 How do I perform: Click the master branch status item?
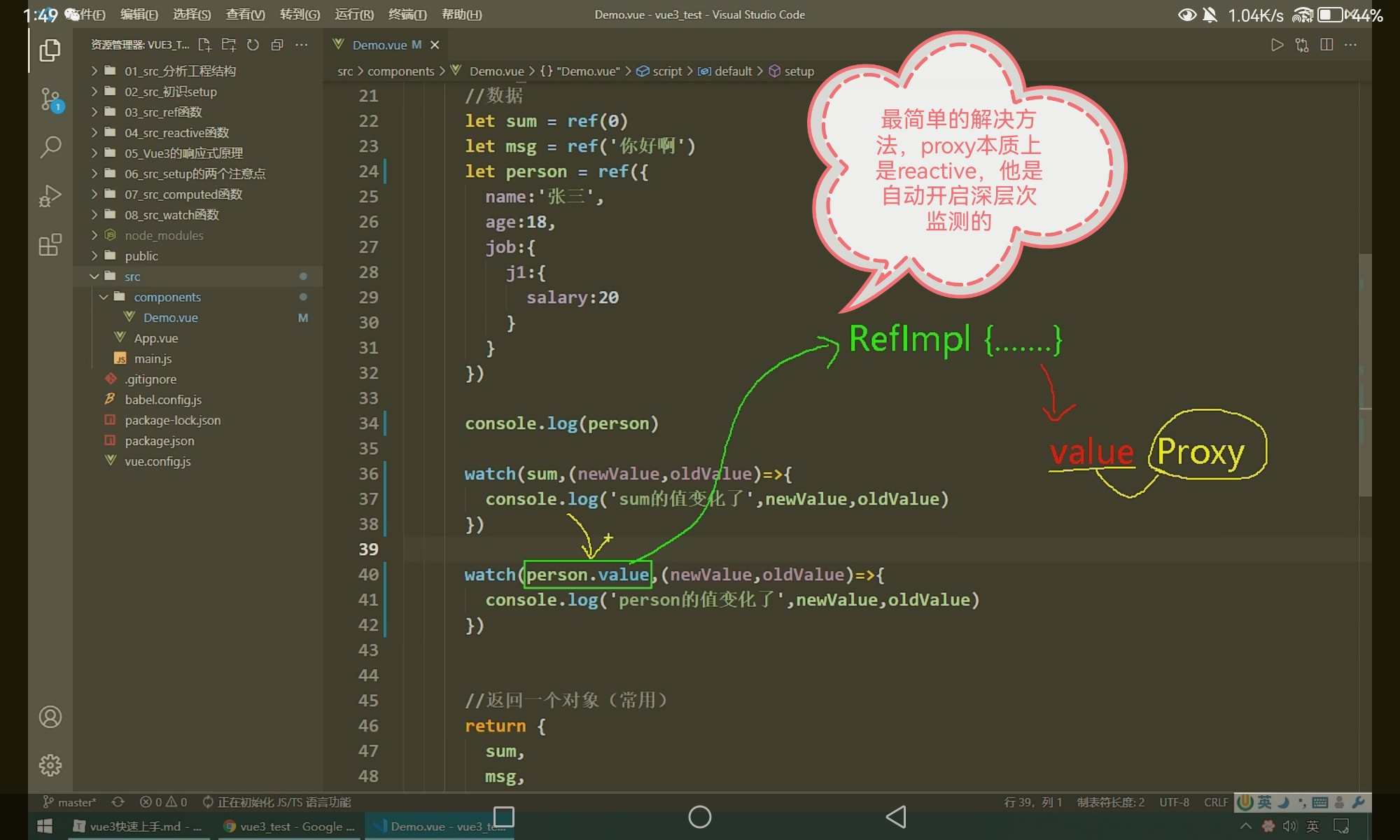point(69,802)
